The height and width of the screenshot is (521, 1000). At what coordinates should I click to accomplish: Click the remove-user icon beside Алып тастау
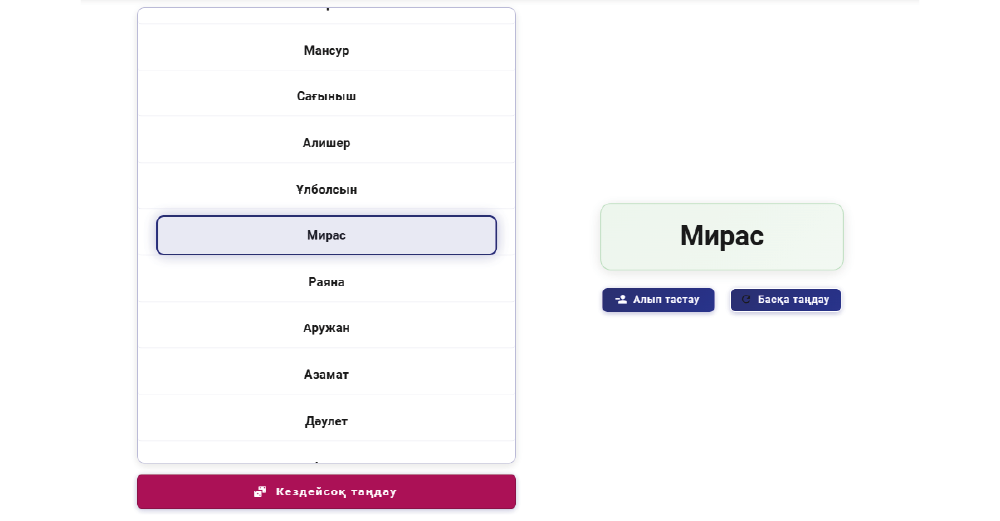pos(621,299)
